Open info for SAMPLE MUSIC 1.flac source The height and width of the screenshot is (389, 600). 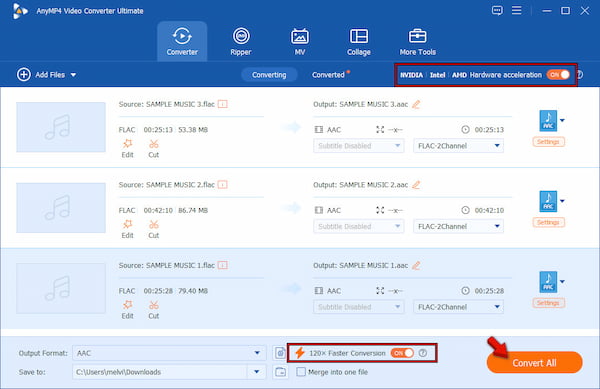[x=223, y=265]
